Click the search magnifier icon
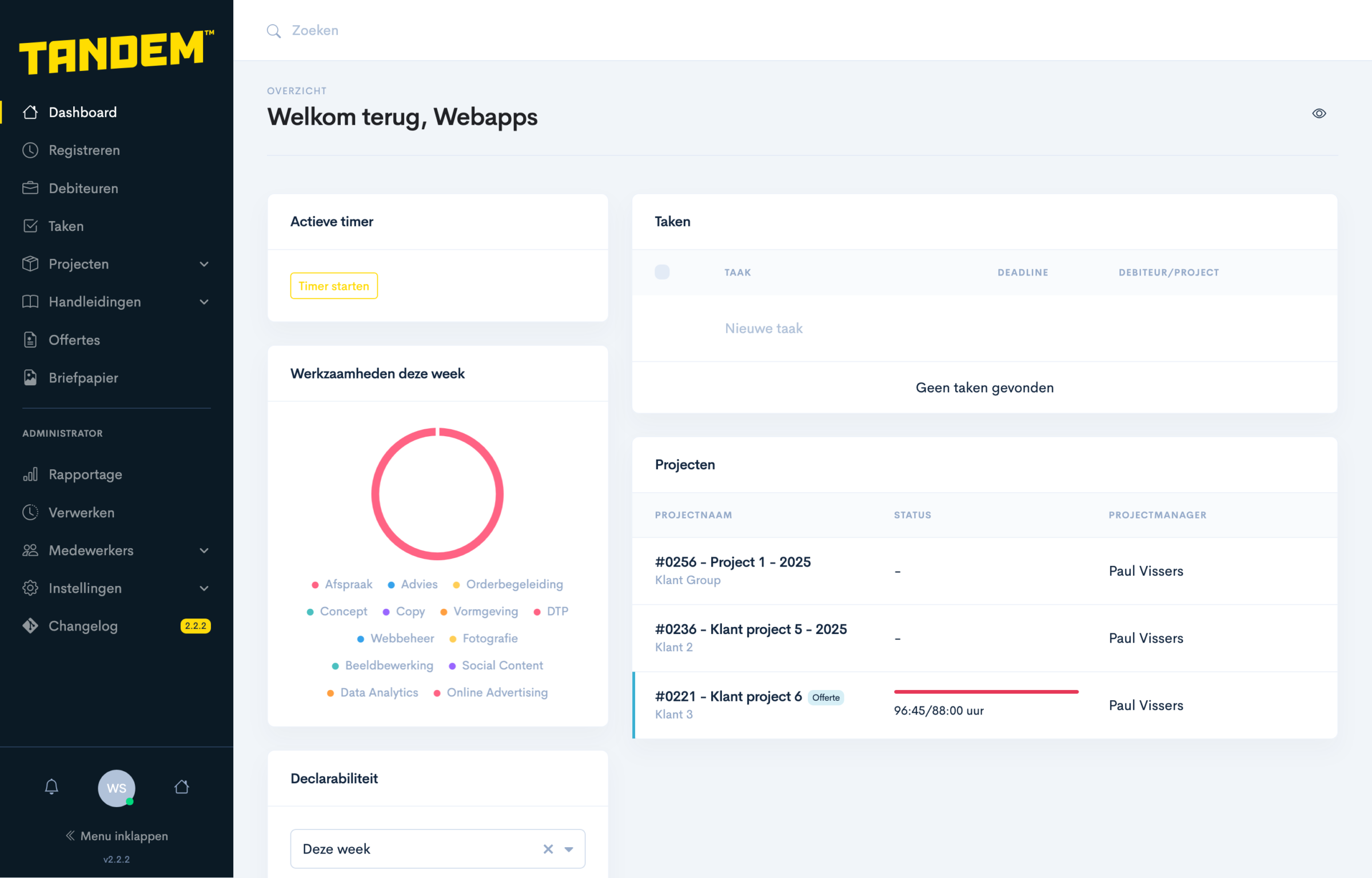Image resolution: width=1372 pixels, height=878 pixels. pyautogui.click(x=274, y=31)
